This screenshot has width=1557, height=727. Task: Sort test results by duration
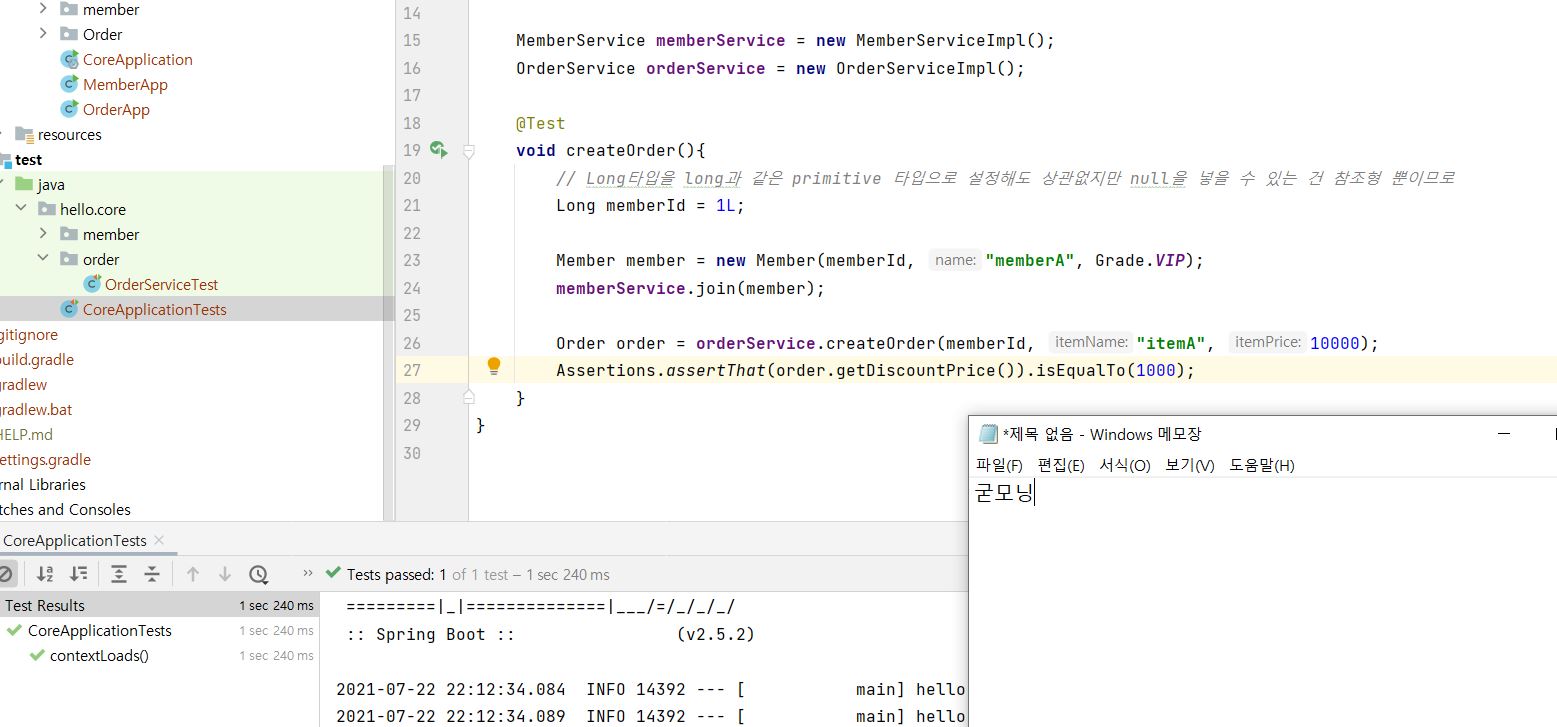click(x=78, y=574)
